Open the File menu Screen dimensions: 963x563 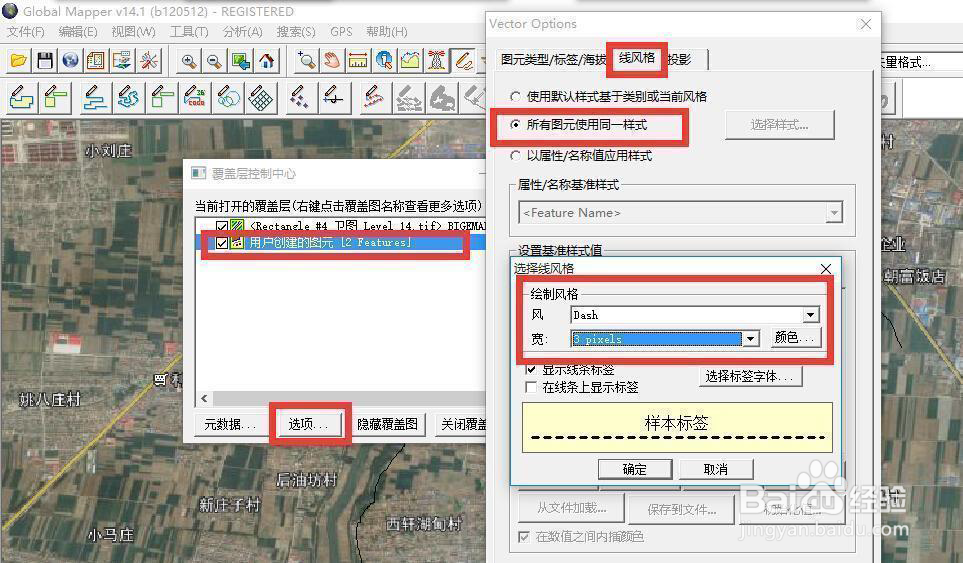click(x=25, y=31)
